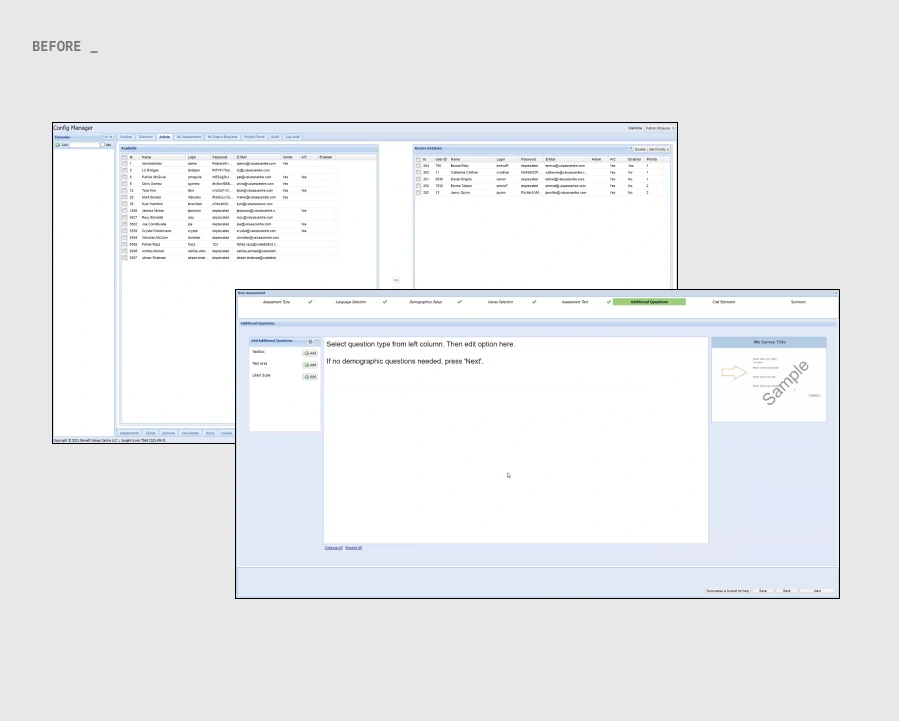Image resolution: width=899 pixels, height=721 pixels.
Task: Open Patrick McGuire user dropdown menu
Action: coord(659,128)
